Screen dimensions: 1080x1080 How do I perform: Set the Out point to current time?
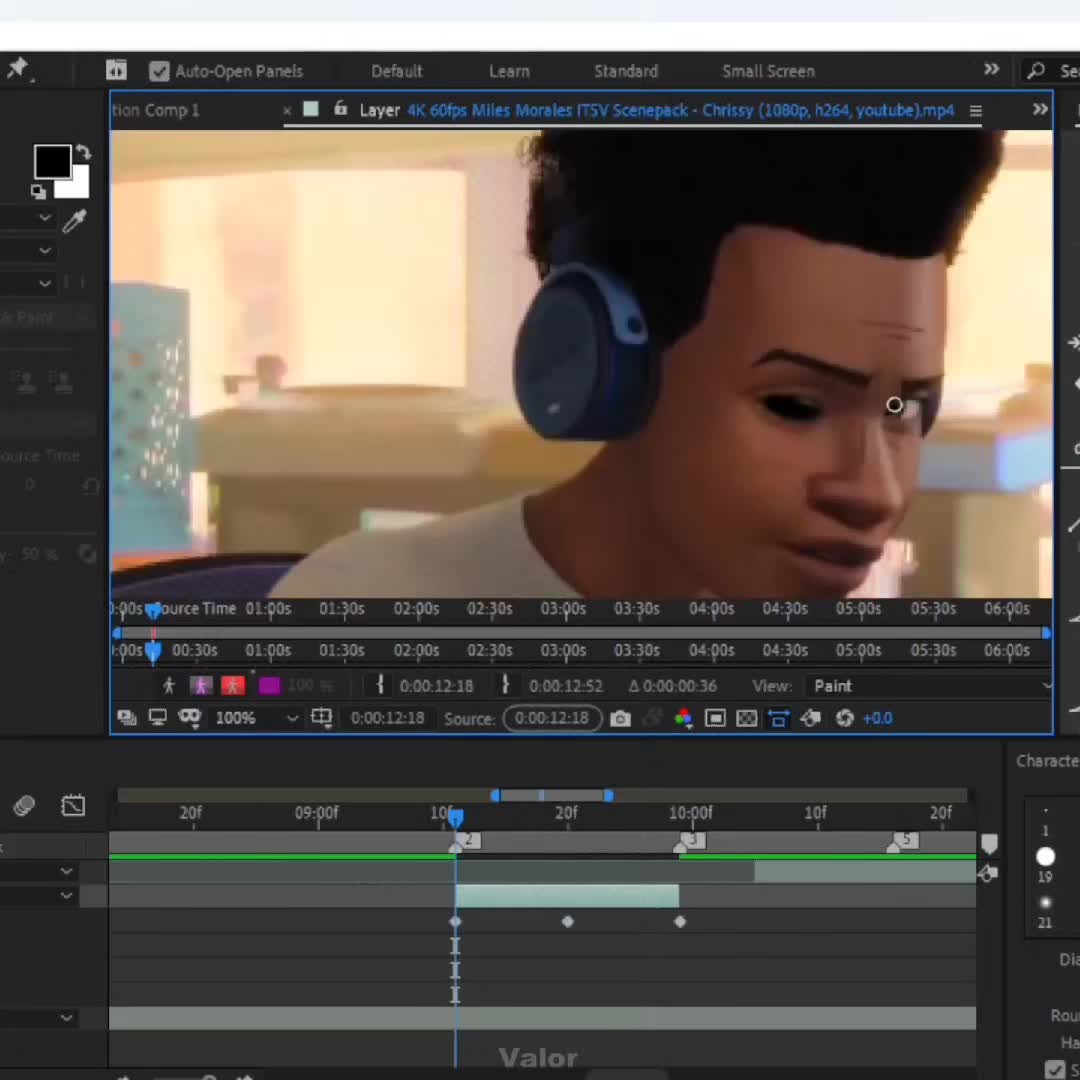tap(505, 685)
